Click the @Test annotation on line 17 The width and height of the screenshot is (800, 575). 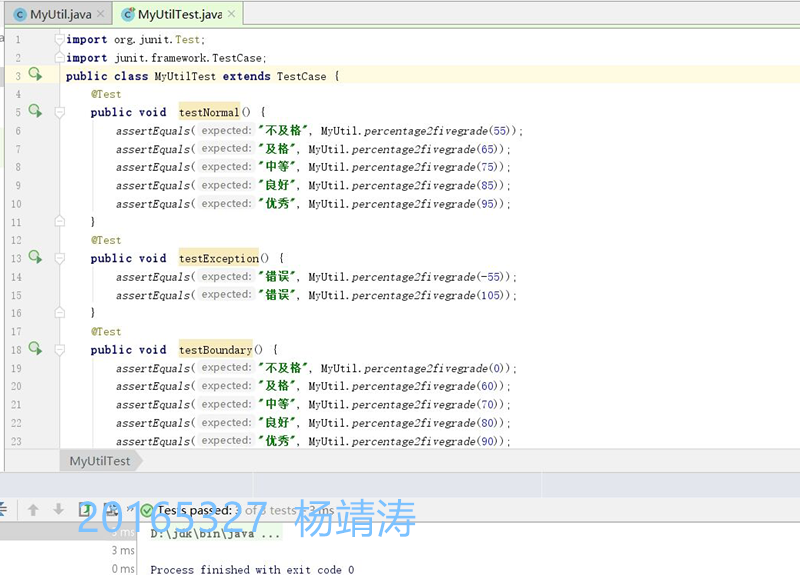tap(106, 332)
